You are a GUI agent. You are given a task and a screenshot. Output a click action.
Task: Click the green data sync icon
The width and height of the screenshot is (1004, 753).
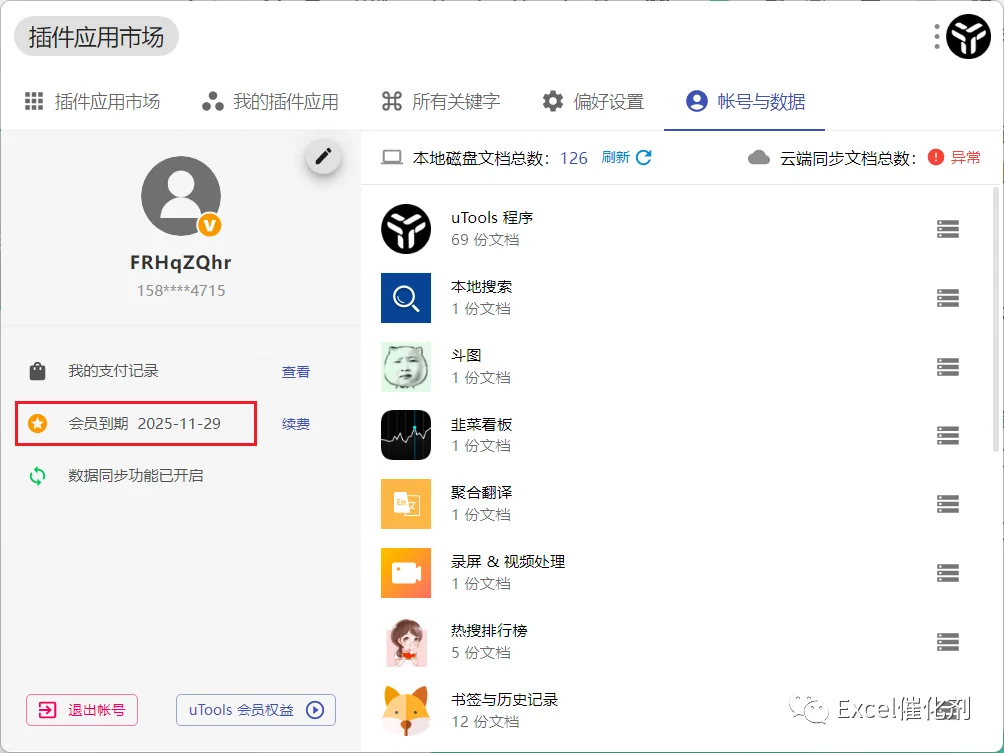pyautogui.click(x=38, y=476)
